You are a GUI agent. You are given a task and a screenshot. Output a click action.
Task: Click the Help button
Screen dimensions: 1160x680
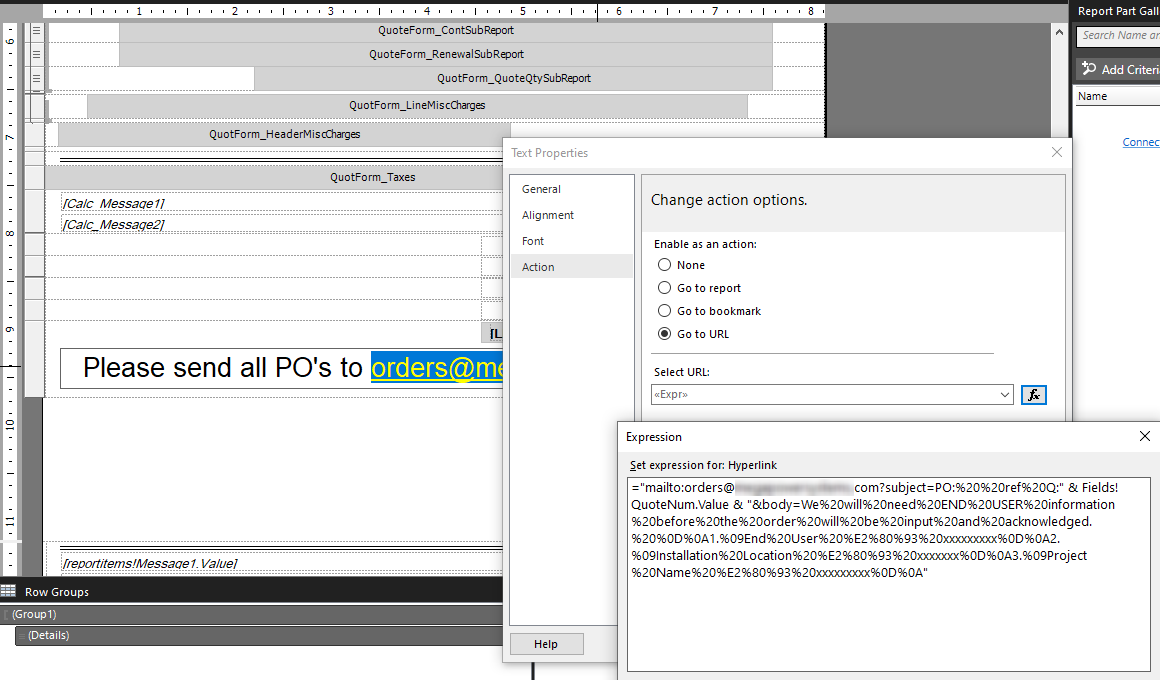[x=546, y=643]
